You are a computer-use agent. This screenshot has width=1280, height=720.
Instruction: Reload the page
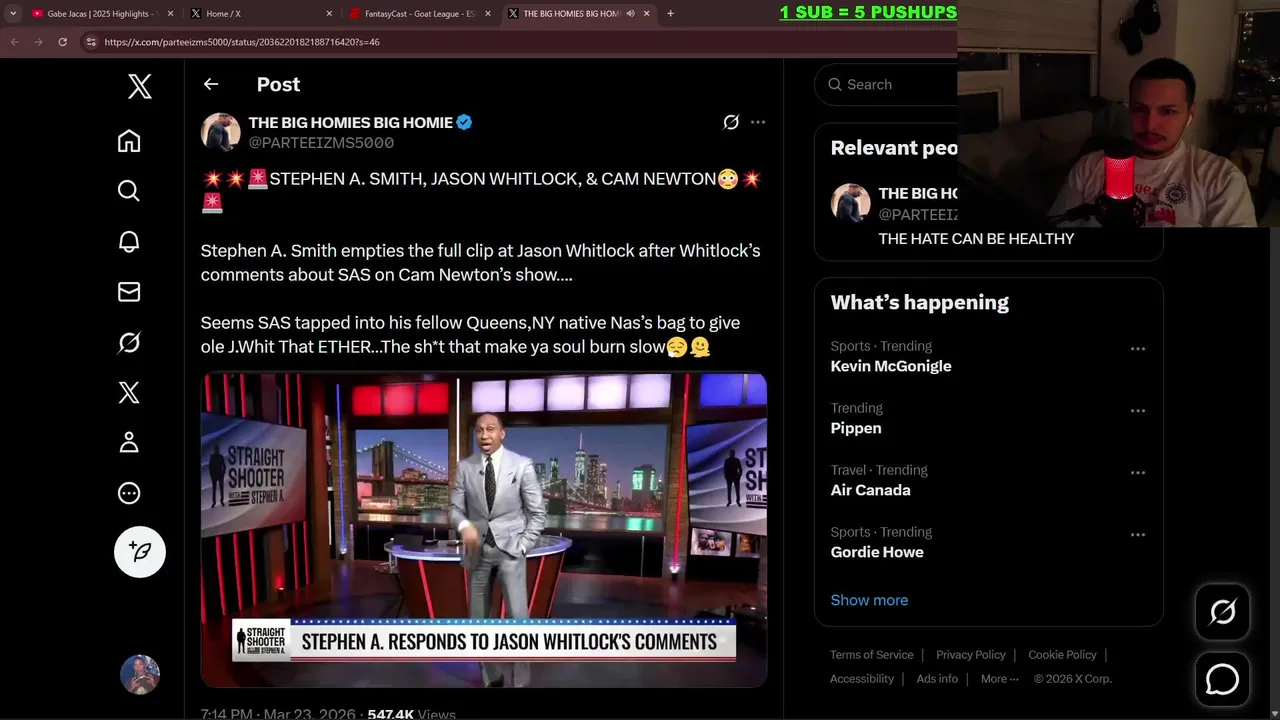62,42
